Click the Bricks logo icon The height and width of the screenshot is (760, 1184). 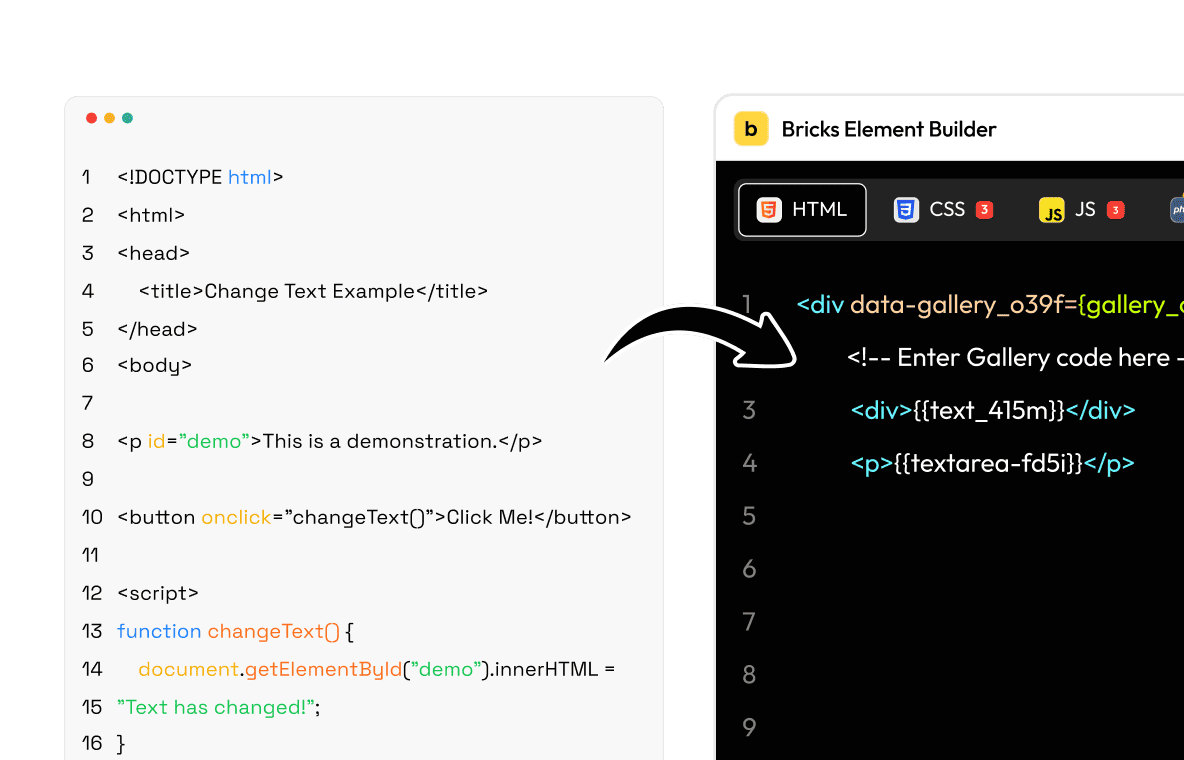click(x=751, y=129)
